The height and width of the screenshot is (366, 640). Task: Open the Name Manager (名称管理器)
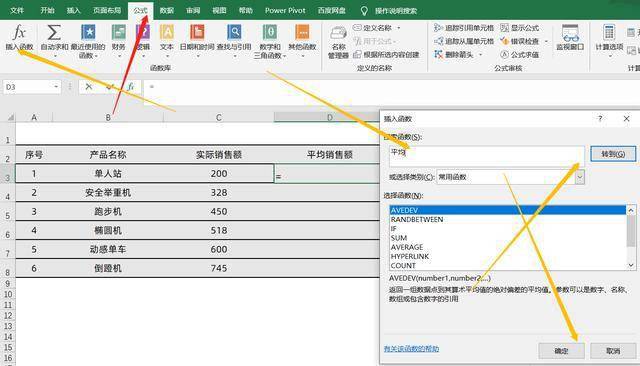tap(338, 42)
